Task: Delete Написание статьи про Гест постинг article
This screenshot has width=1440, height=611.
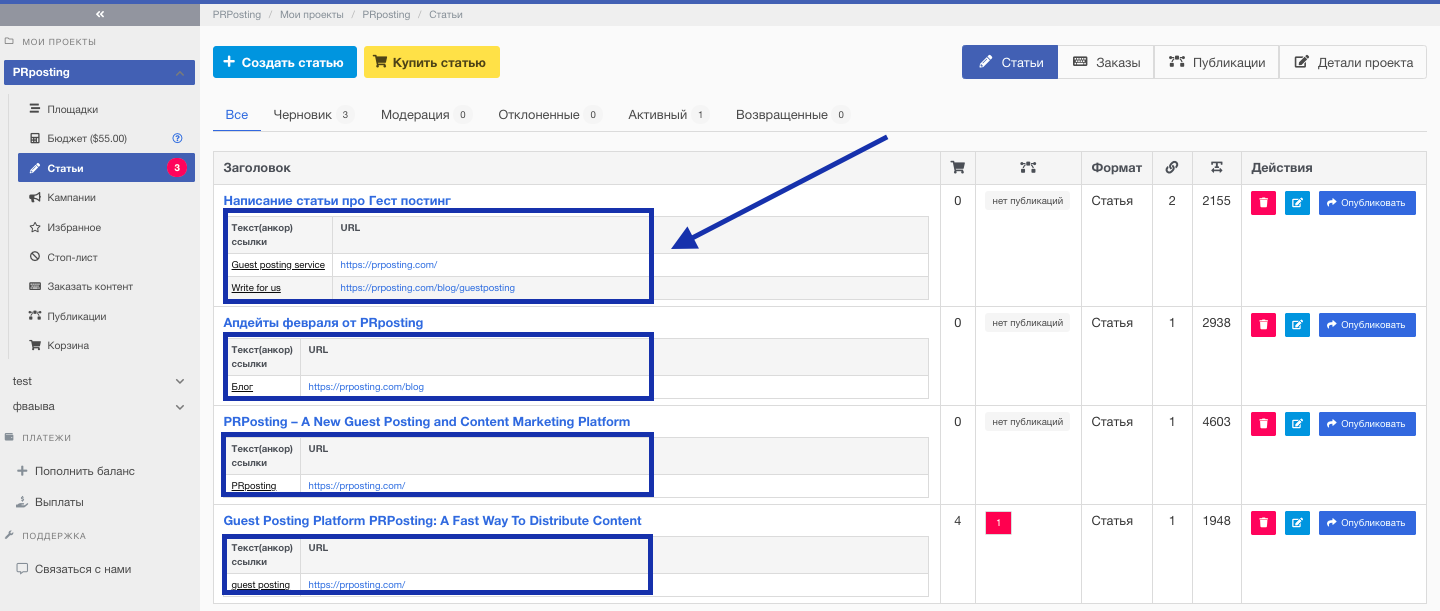Action: click(x=1264, y=203)
